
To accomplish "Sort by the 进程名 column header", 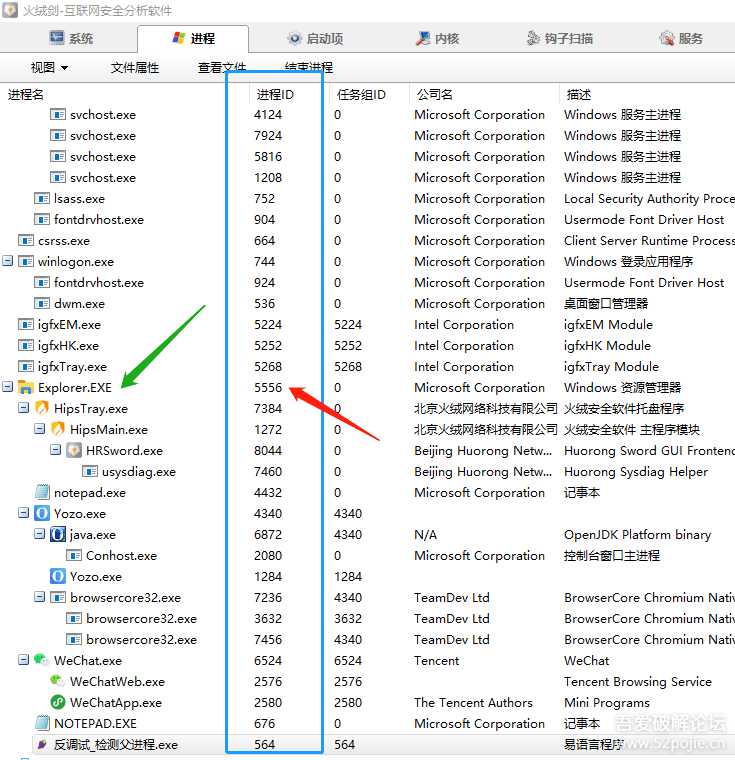I will click(x=26, y=95).
